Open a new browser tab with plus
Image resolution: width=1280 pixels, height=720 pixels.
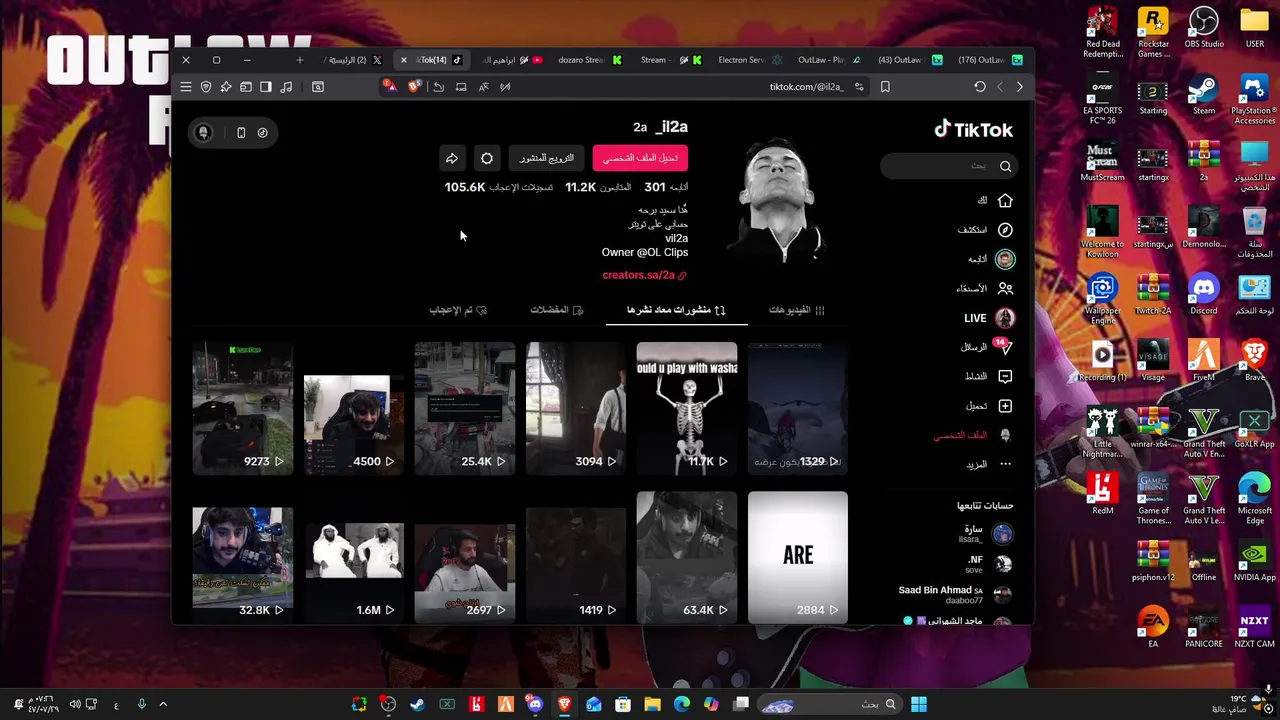(299, 60)
